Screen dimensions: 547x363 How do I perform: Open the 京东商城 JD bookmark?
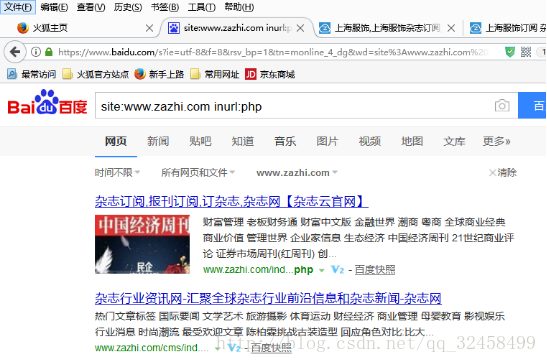coord(270,74)
